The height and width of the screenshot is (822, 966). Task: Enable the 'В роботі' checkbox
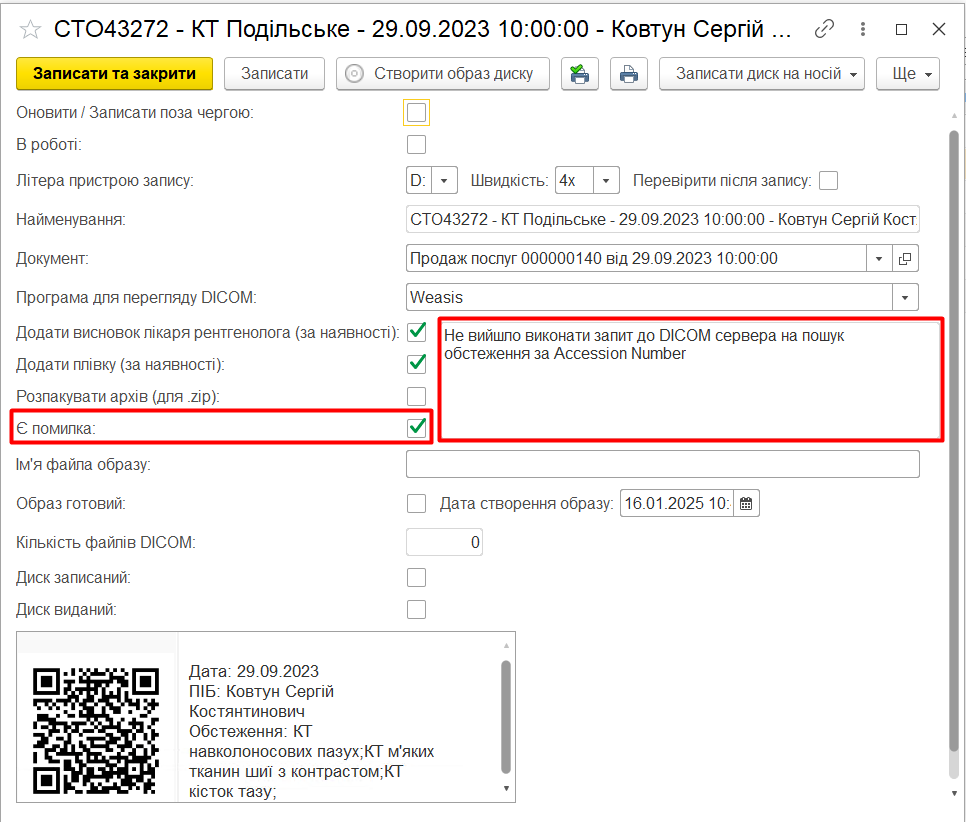click(416, 144)
